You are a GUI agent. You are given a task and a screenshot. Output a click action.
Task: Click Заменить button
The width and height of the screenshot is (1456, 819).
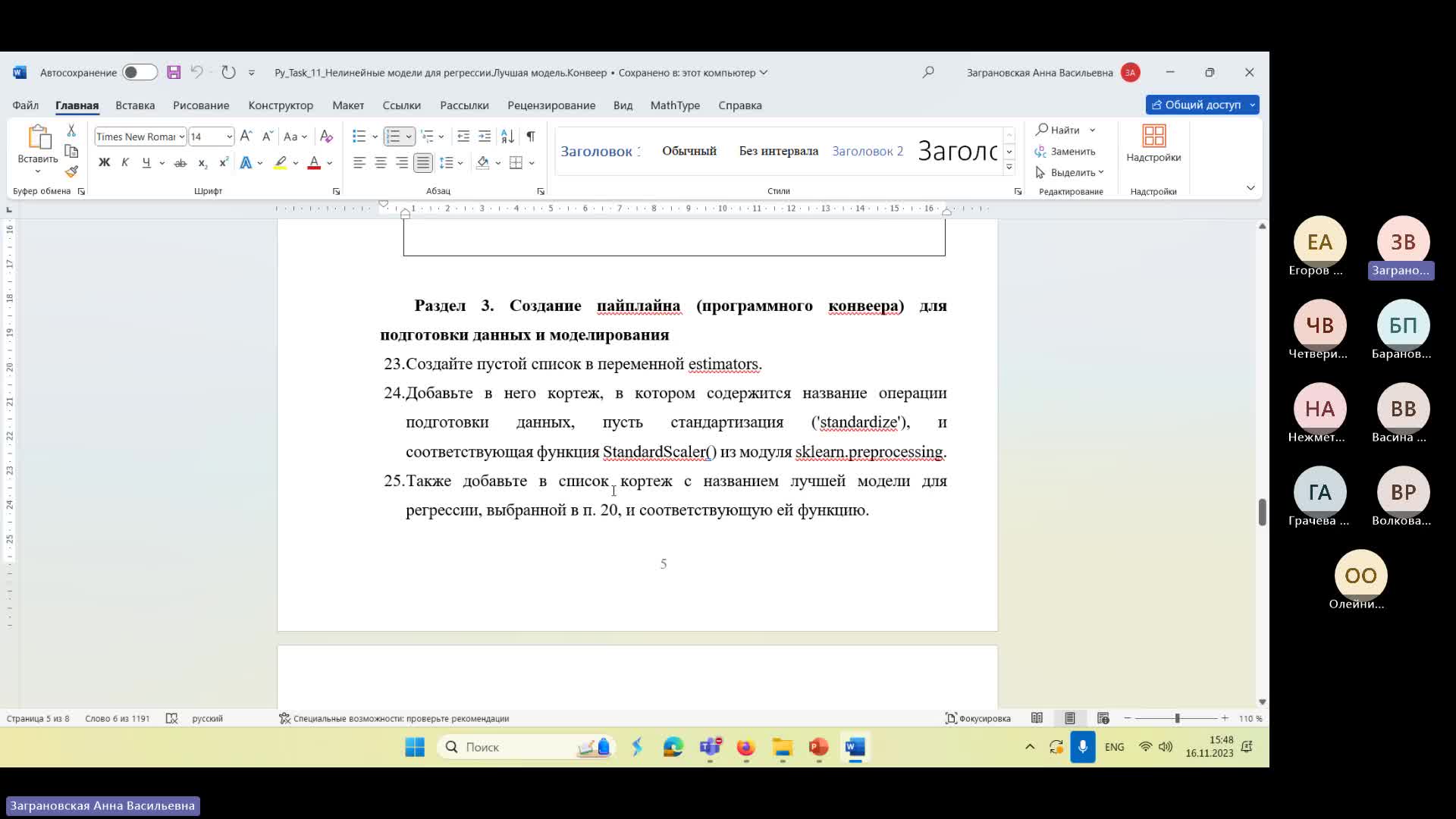[x=1065, y=152]
